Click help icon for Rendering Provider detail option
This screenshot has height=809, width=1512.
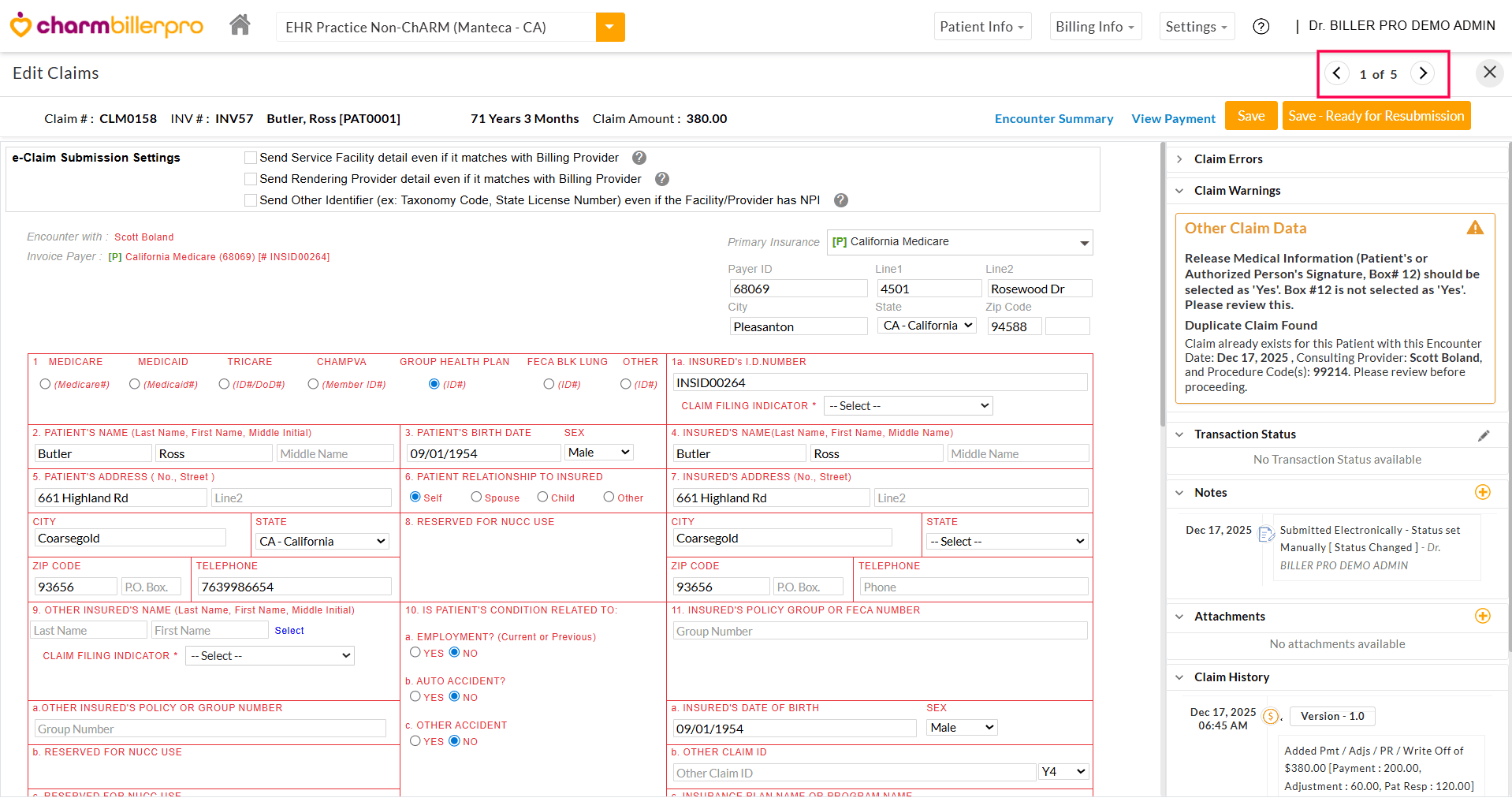(662, 179)
